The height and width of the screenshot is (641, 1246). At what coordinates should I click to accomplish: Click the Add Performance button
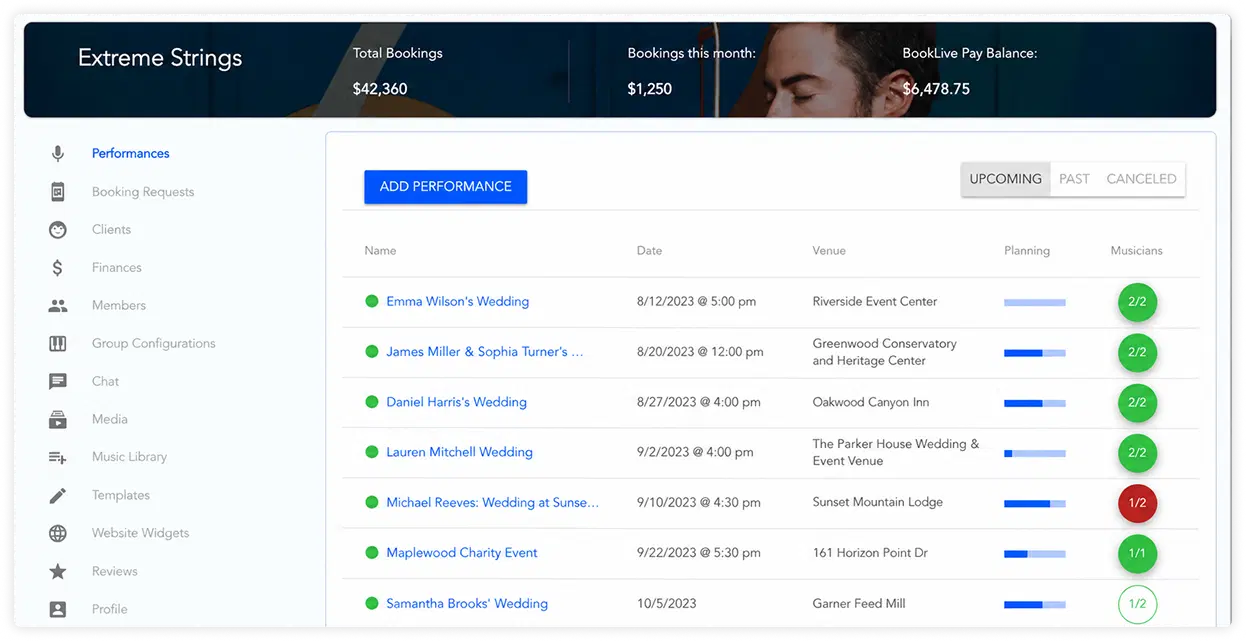click(x=446, y=187)
